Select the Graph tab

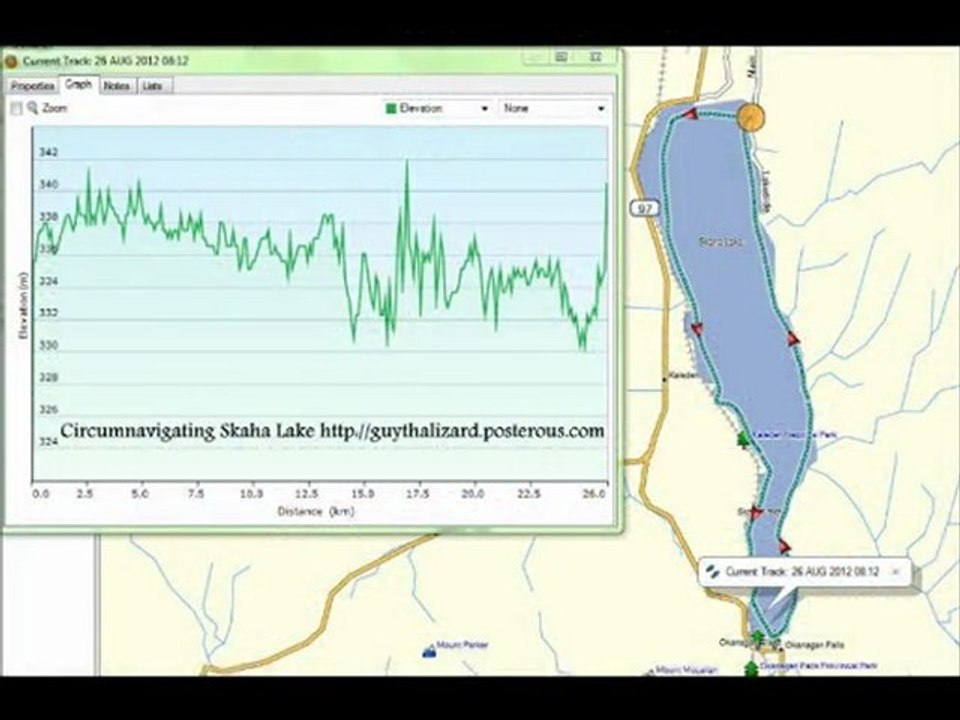79,84
